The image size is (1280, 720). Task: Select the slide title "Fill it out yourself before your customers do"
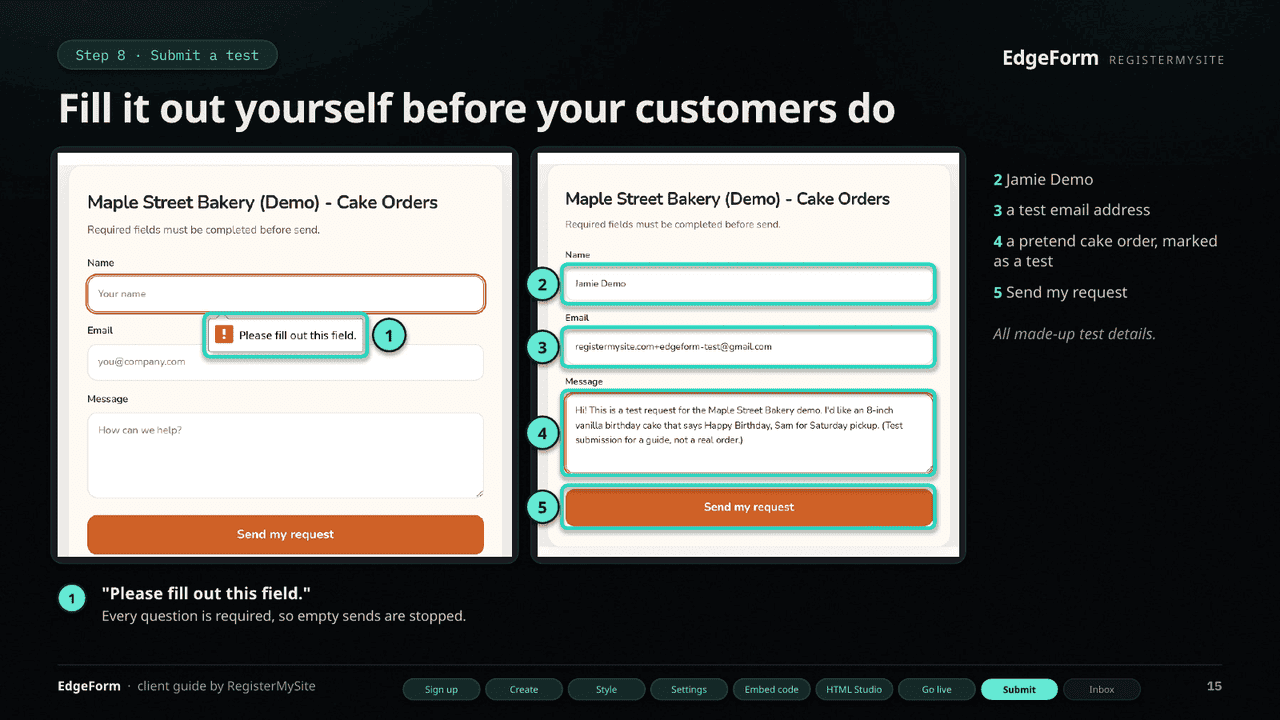pyautogui.click(x=476, y=108)
